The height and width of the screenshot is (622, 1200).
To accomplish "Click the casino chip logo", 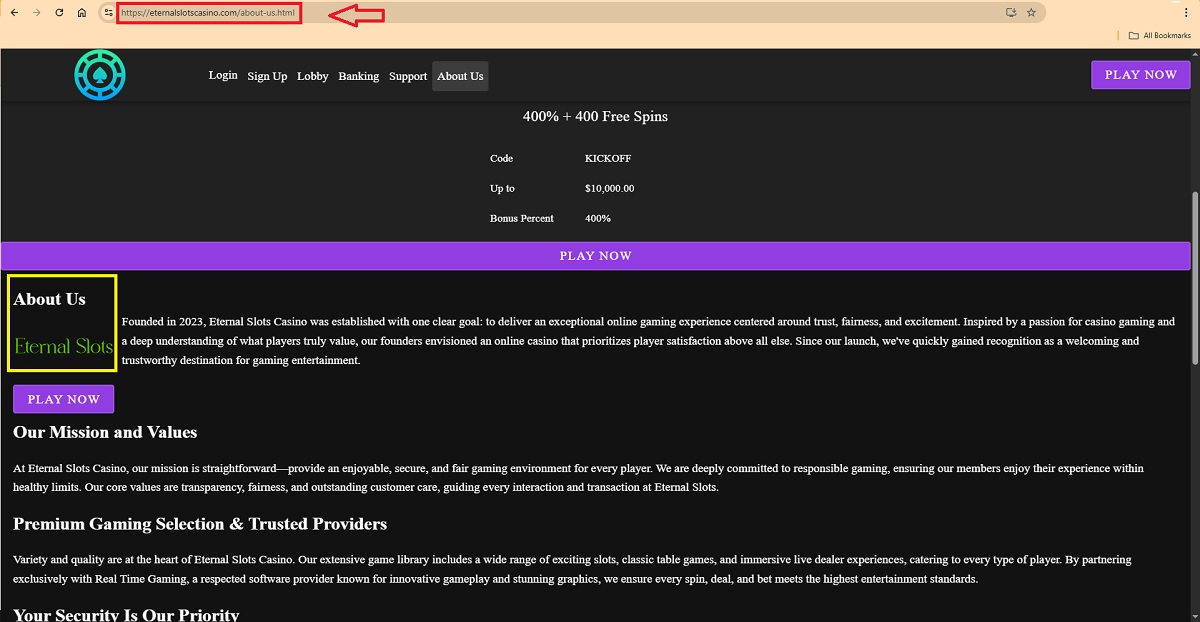I will (100, 75).
